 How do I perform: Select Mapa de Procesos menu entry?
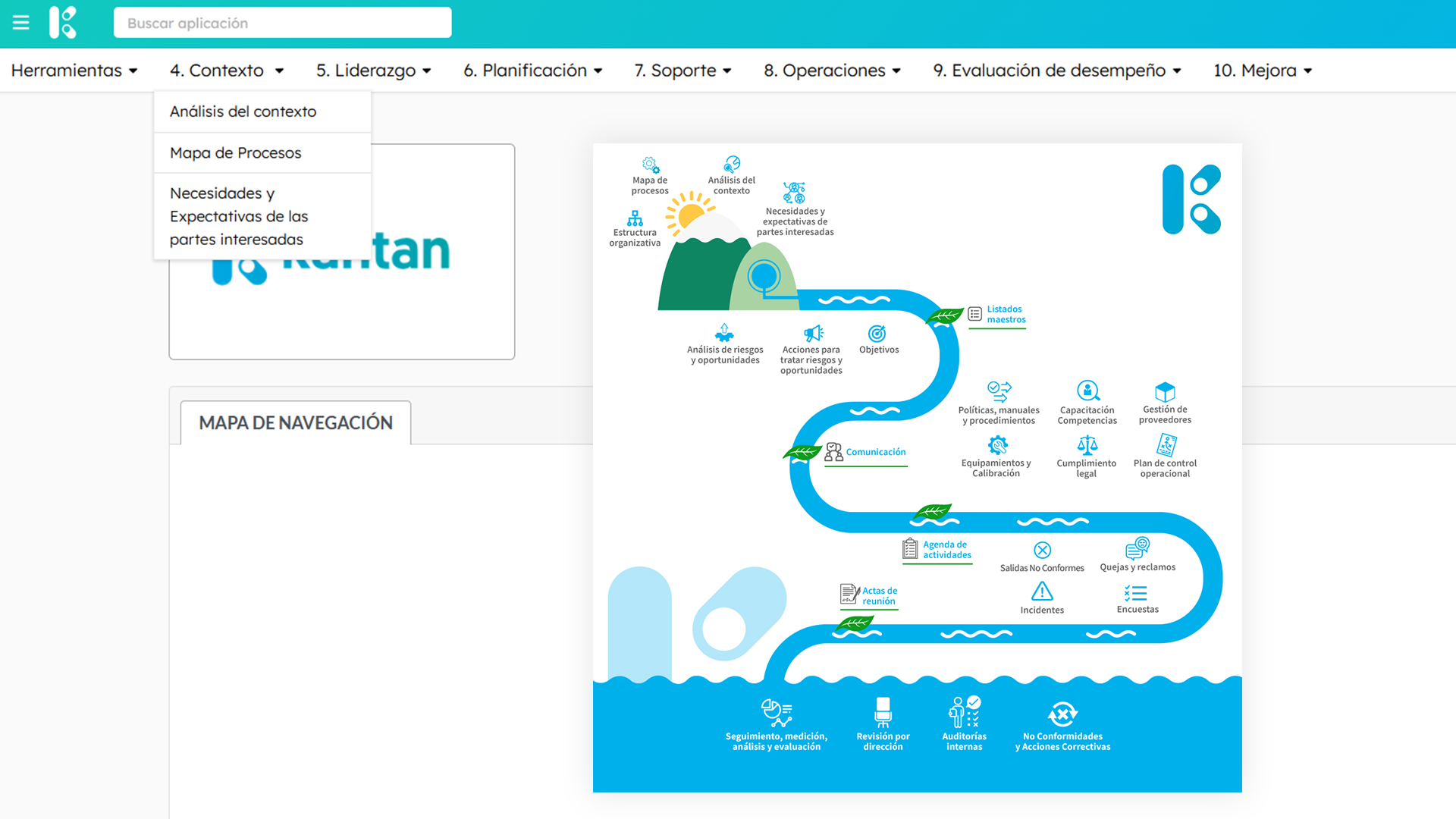(x=262, y=153)
